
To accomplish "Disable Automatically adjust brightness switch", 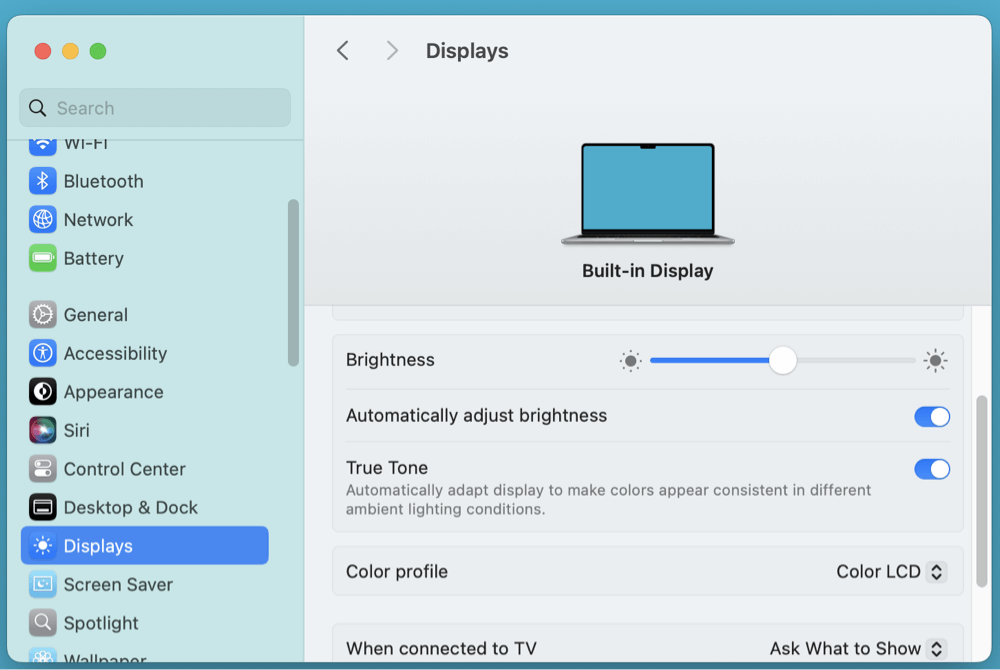I will (932, 416).
